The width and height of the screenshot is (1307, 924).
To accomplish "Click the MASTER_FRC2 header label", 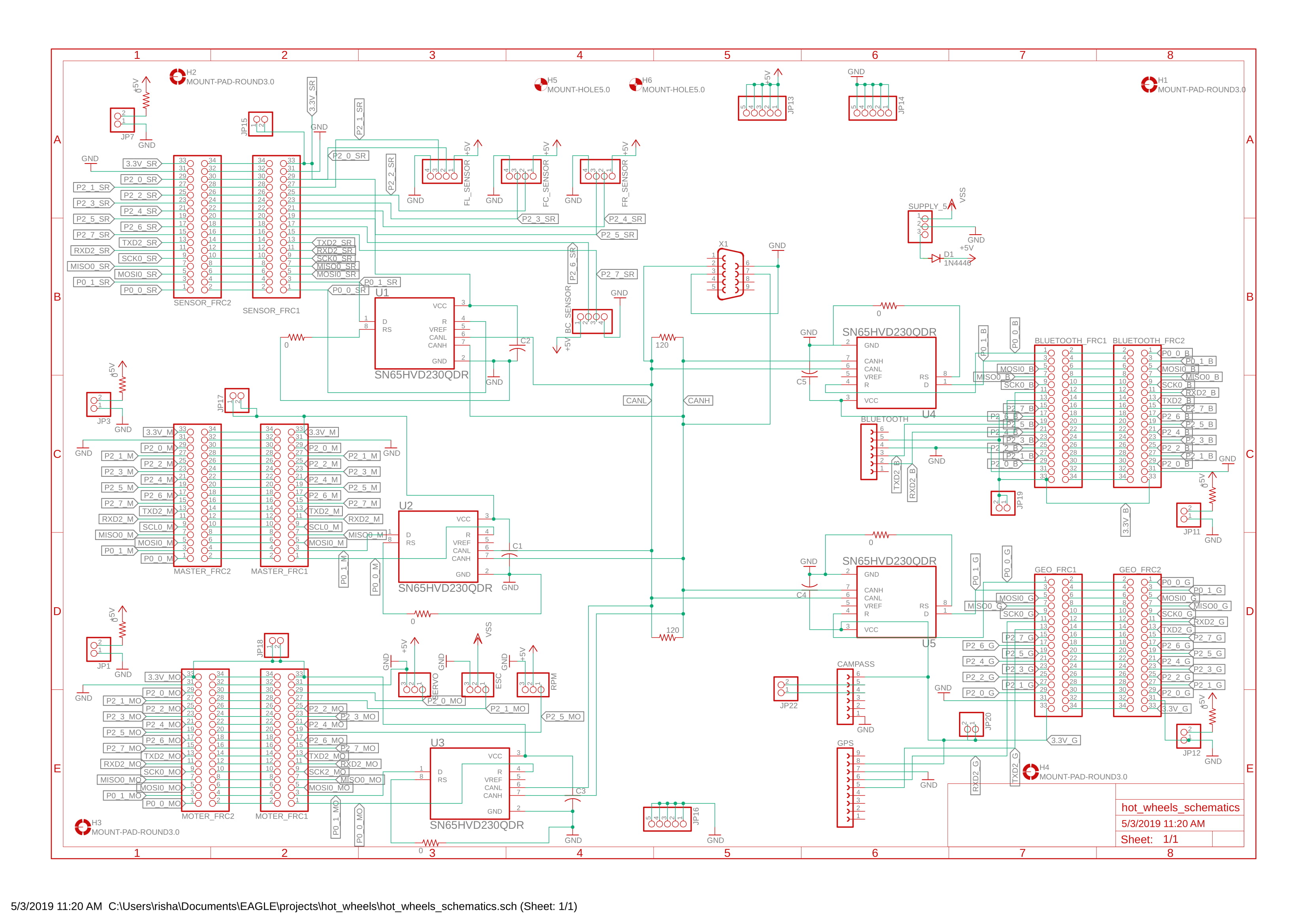I will pos(202,571).
